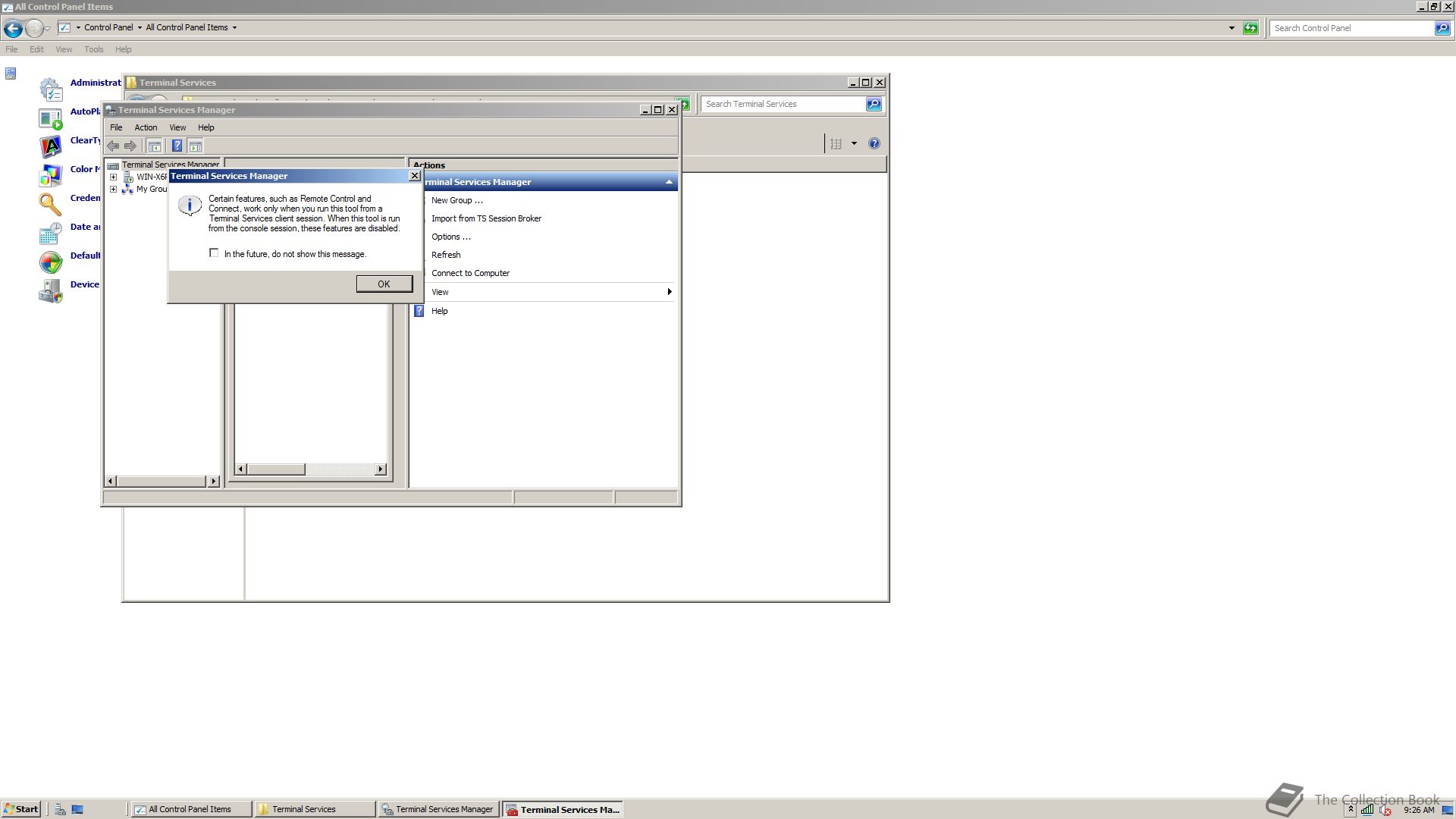Open ClearType icon in Control Panel
Image resolution: width=1456 pixels, height=819 pixels.
coord(51,147)
